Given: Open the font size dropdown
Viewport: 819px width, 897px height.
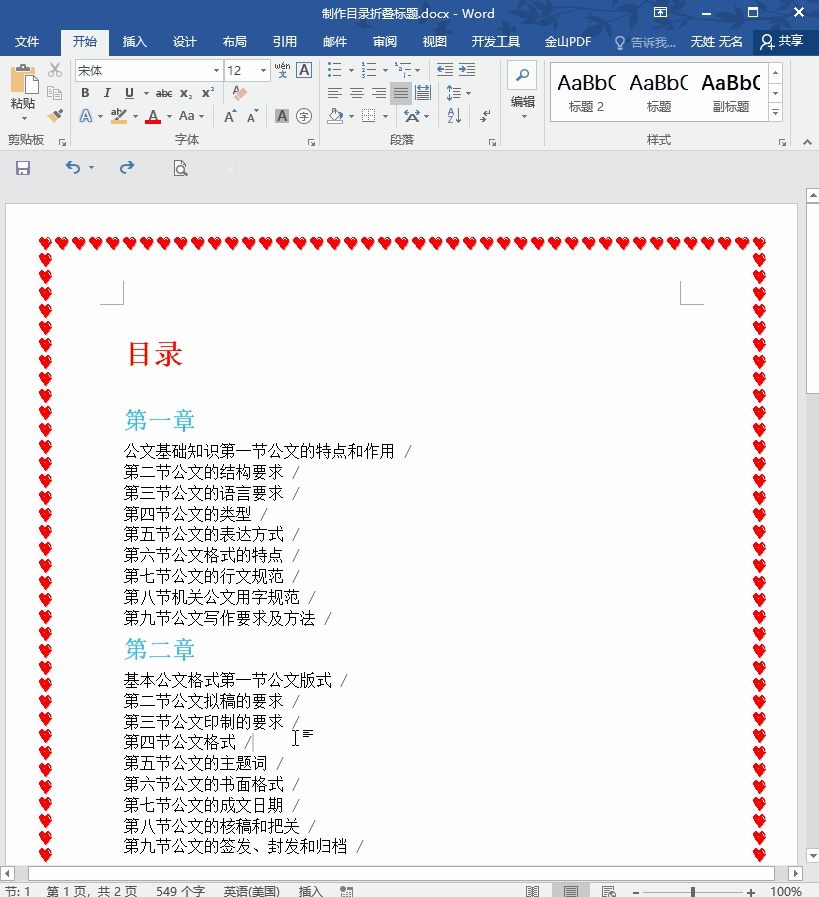Looking at the screenshot, I should click(263, 70).
